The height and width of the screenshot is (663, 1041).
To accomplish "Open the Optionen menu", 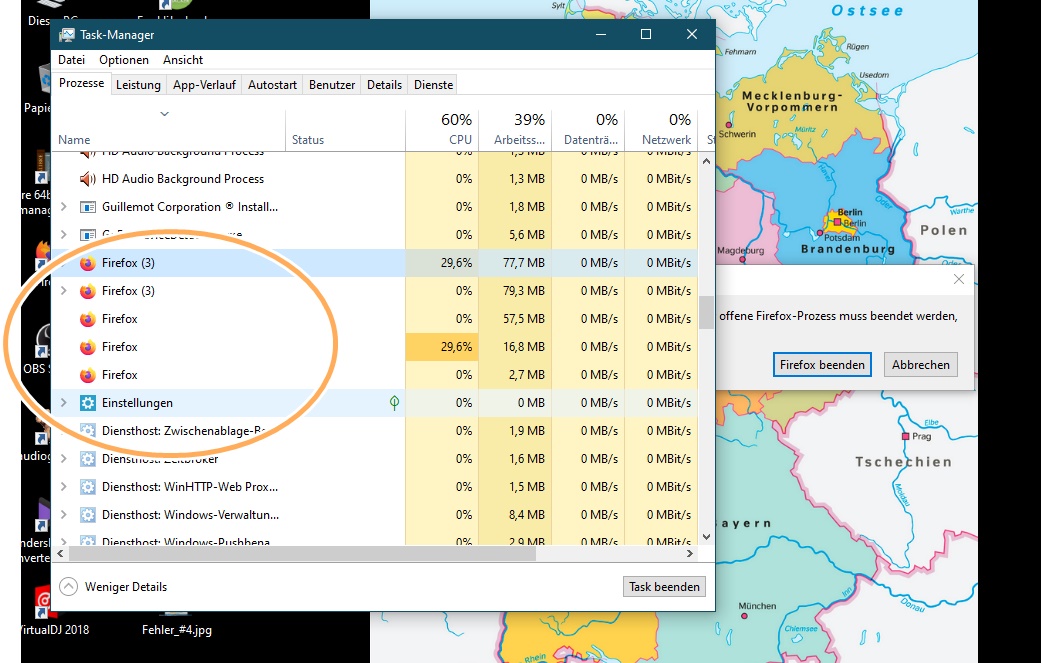I will 124,60.
